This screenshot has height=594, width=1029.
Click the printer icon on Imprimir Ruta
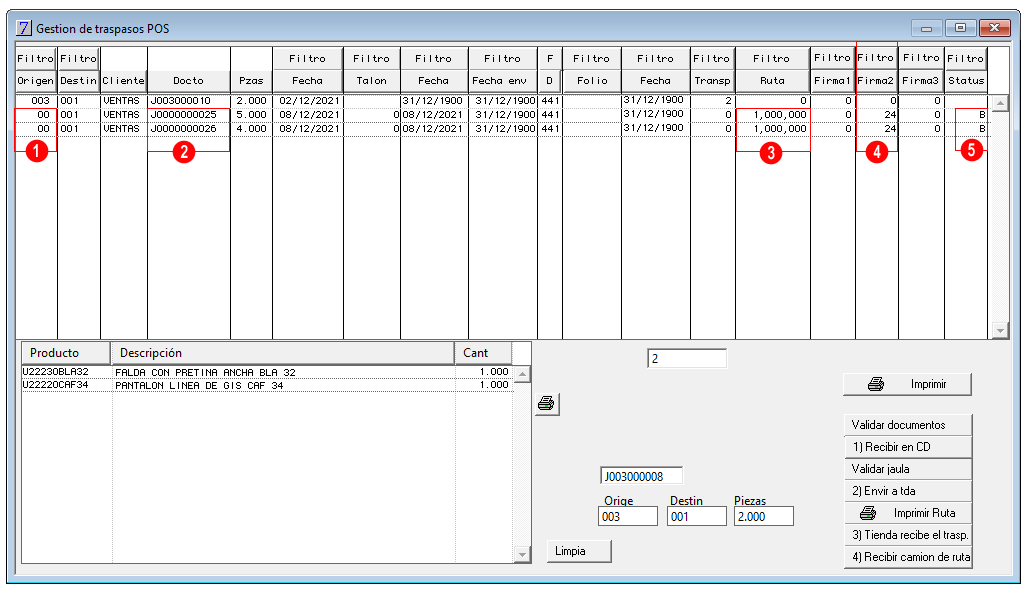click(x=868, y=513)
